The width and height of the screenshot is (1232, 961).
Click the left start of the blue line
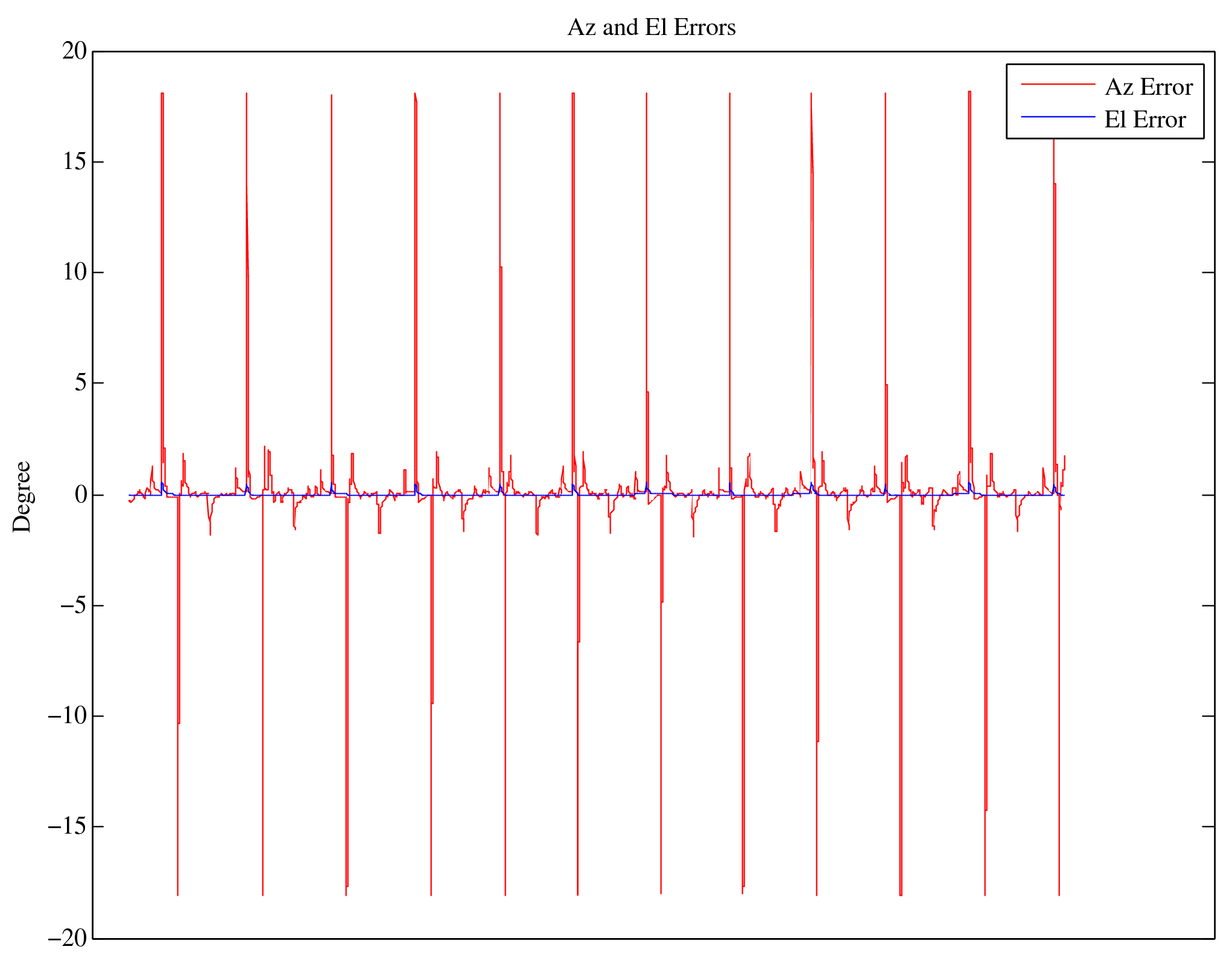point(130,495)
